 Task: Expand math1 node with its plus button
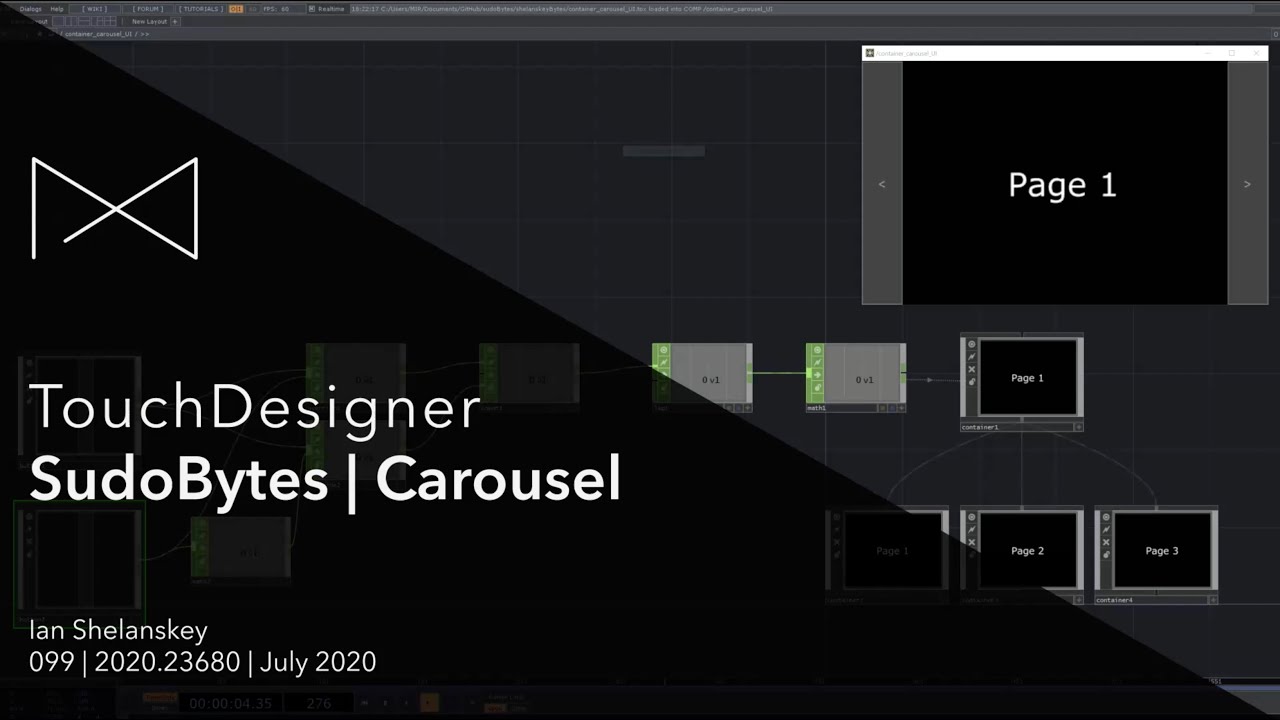tap(902, 408)
